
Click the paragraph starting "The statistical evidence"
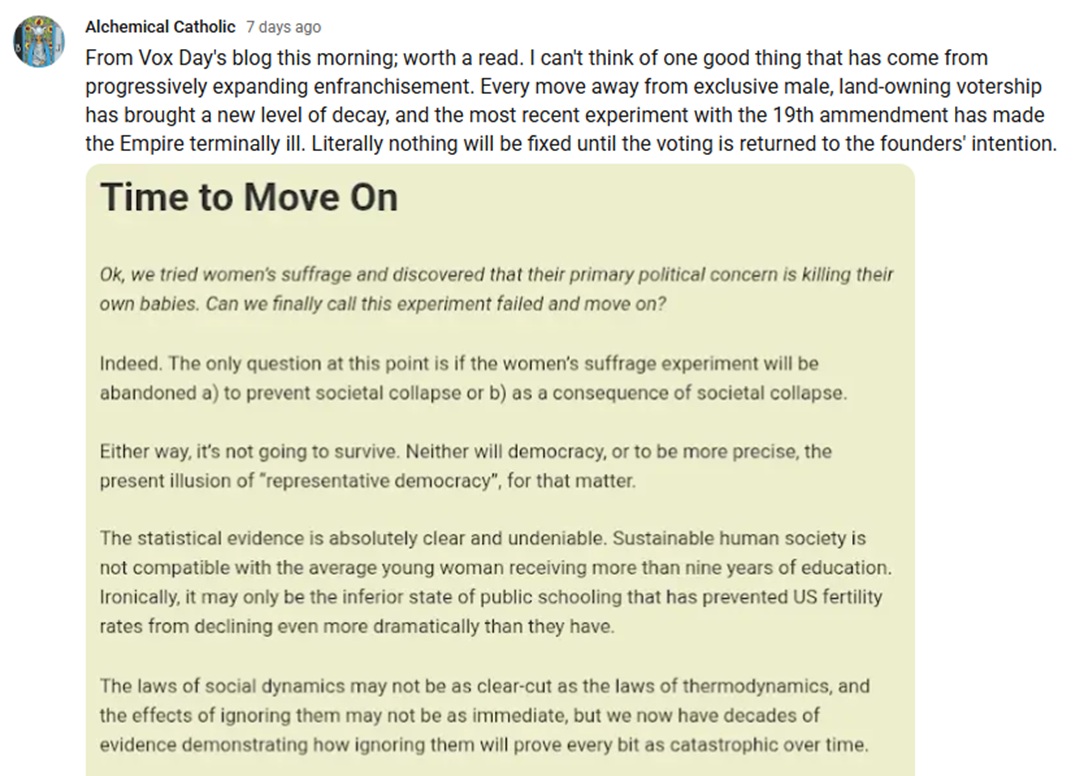click(x=495, y=582)
